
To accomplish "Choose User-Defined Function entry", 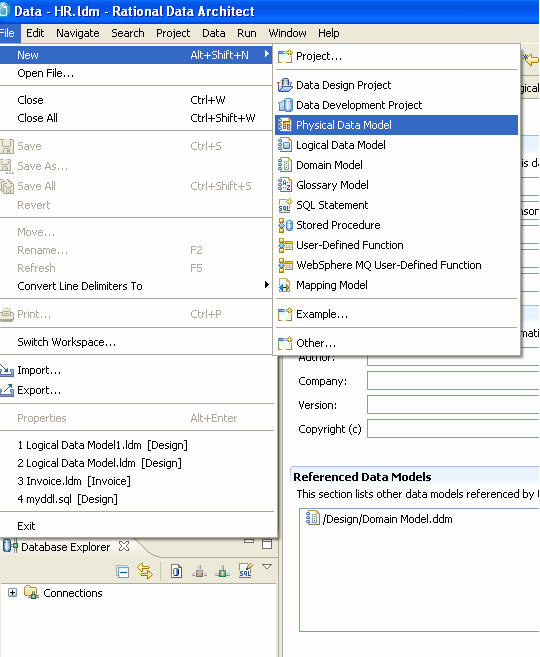I will 396,245.
